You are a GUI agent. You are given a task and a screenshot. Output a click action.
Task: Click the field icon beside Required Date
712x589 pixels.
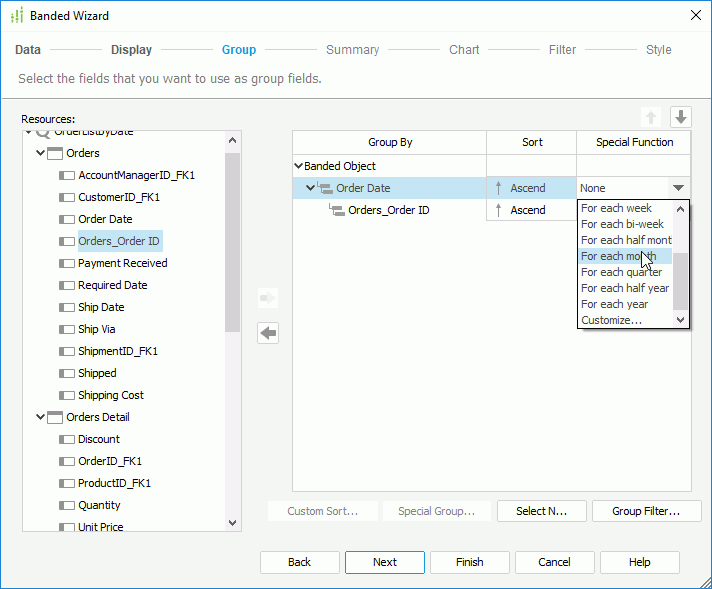pos(67,285)
